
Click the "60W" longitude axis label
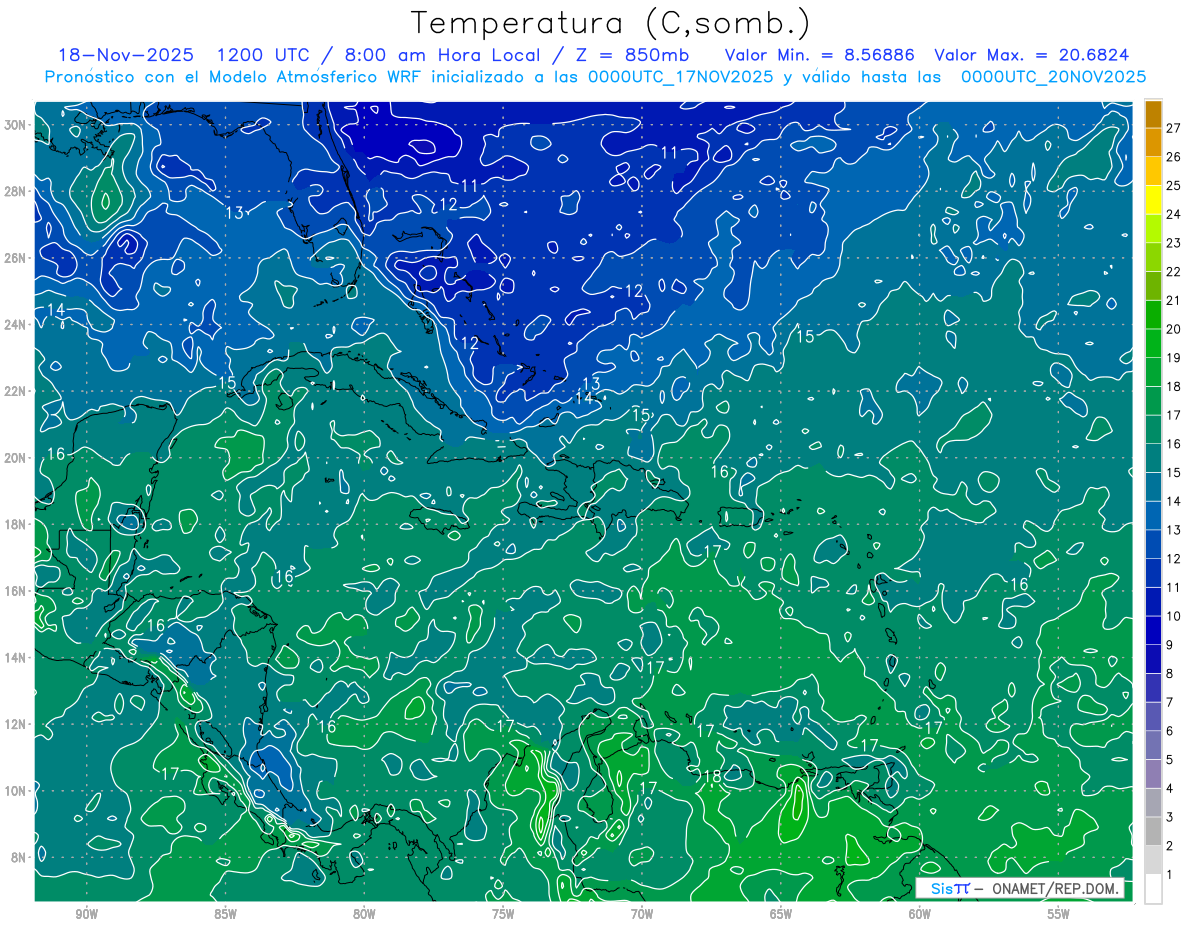[x=920, y=914]
